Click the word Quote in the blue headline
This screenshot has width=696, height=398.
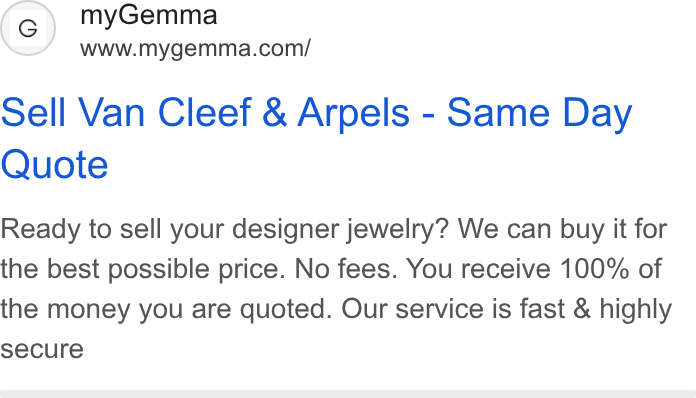pyautogui.click(x=55, y=165)
